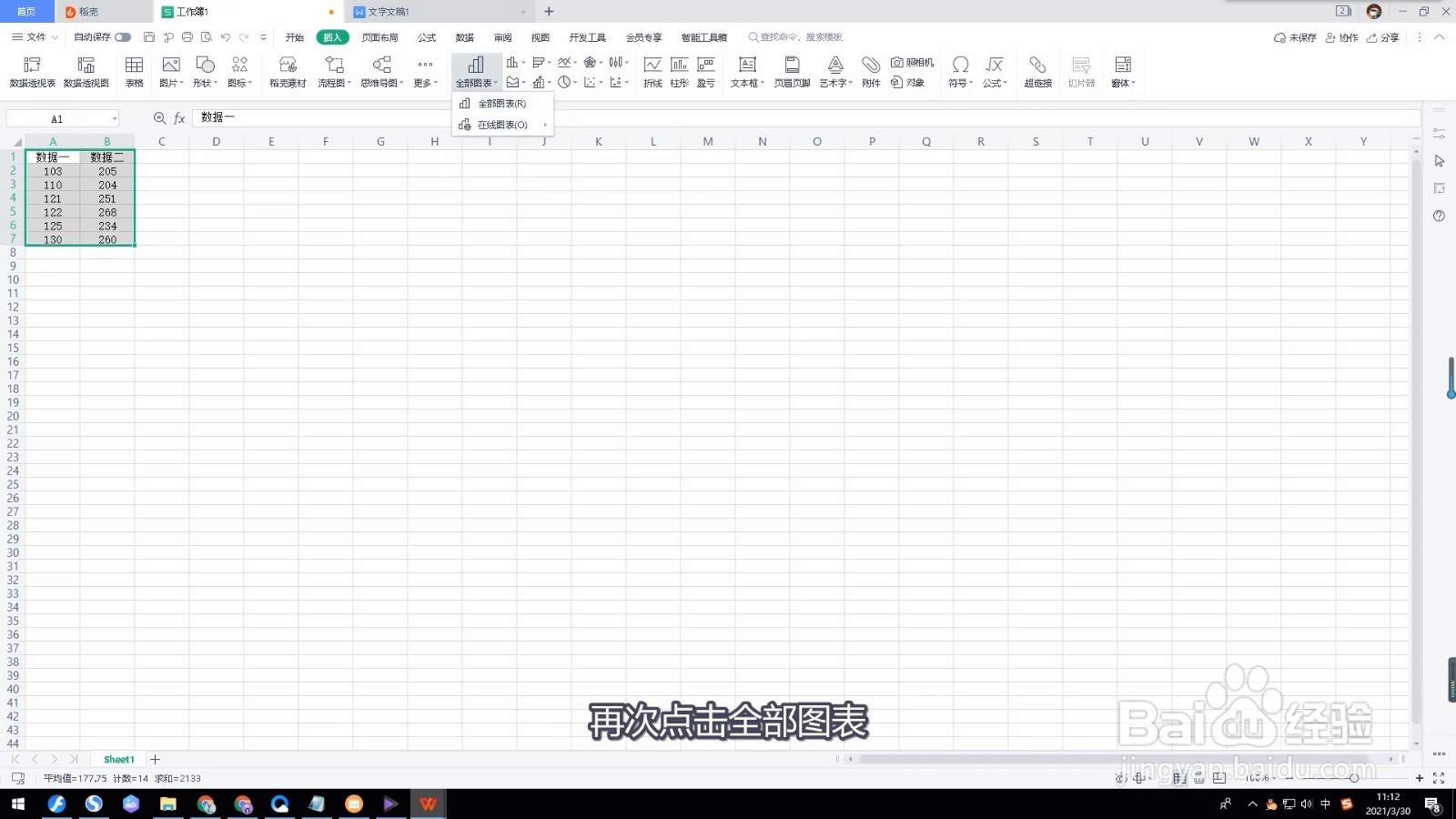Image resolution: width=1456 pixels, height=819 pixels.
Task: Open the 图标 icons dropdown
Action: point(239,71)
